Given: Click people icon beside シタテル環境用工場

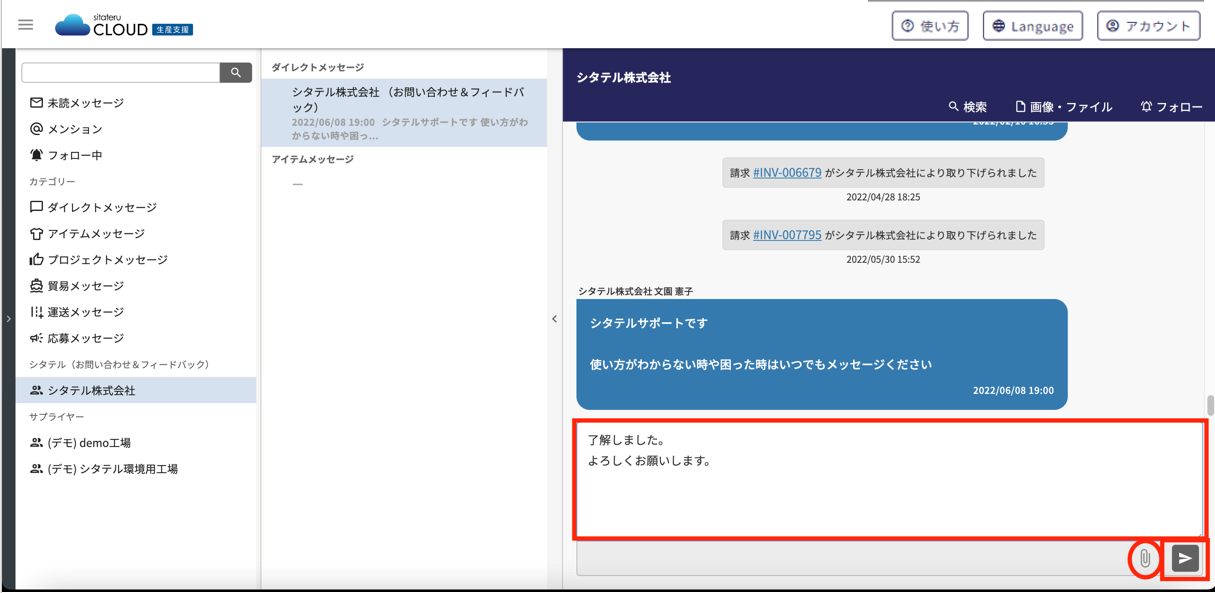Looking at the screenshot, I should pyautogui.click(x=36, y=468).
